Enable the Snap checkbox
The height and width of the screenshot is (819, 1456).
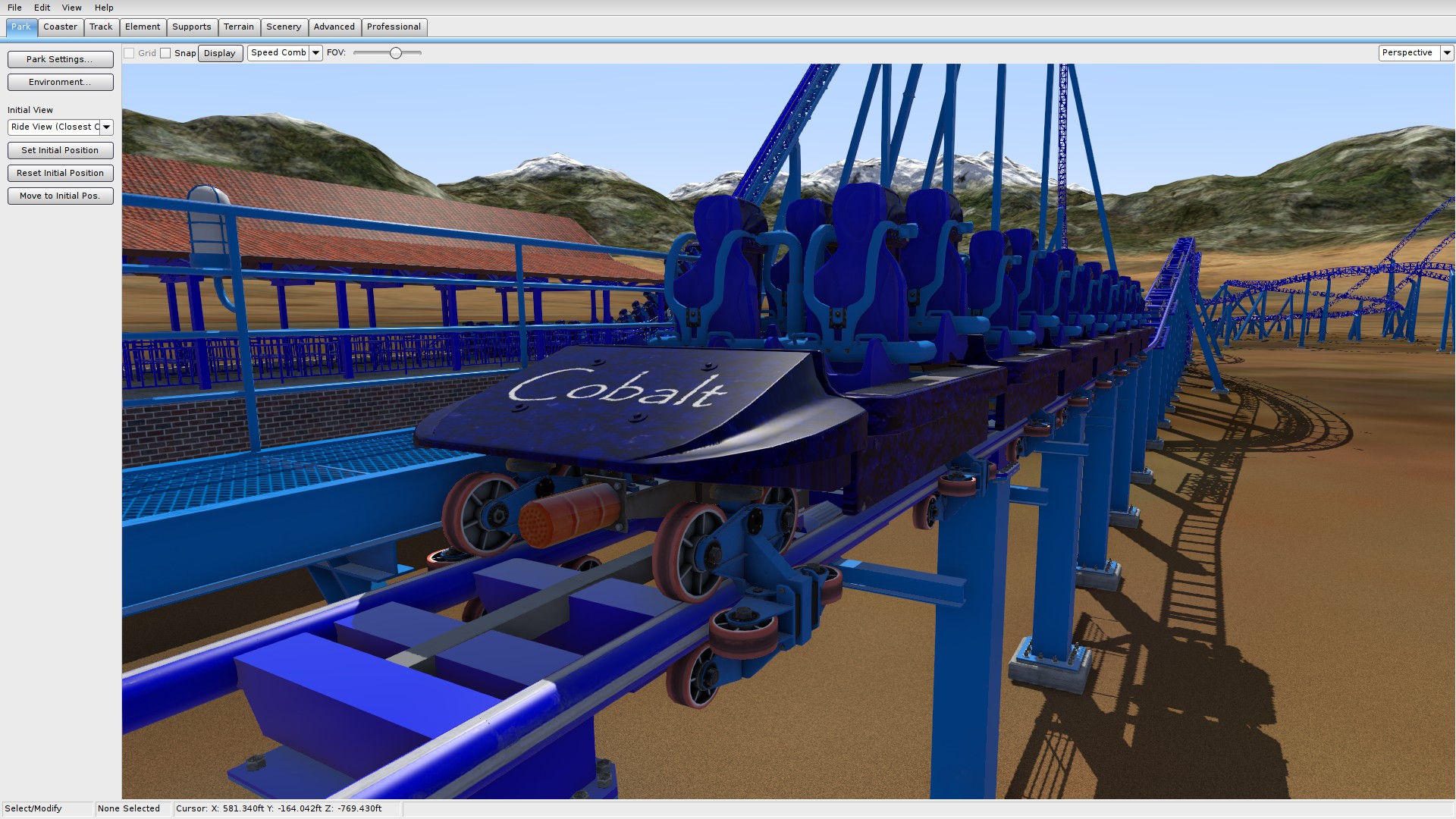tap(165, 53)
